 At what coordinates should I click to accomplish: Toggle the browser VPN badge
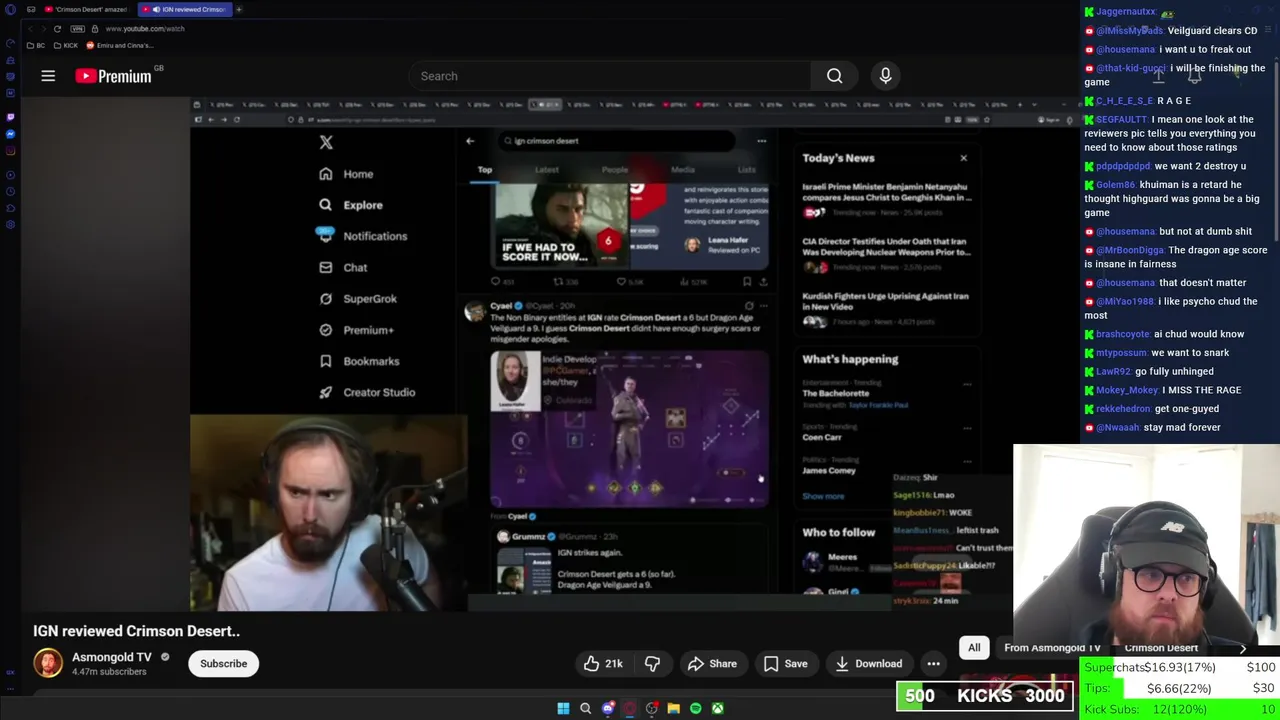tap(77, 29)
